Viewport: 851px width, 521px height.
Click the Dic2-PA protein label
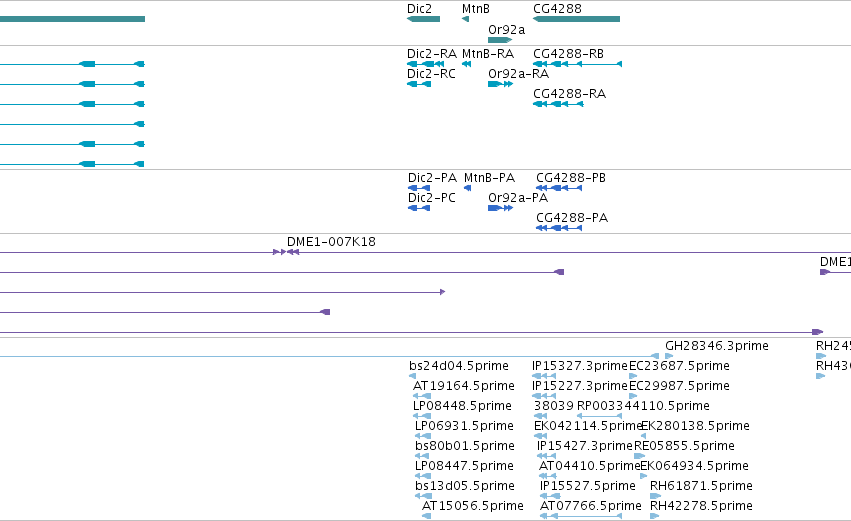coord(433,178)
